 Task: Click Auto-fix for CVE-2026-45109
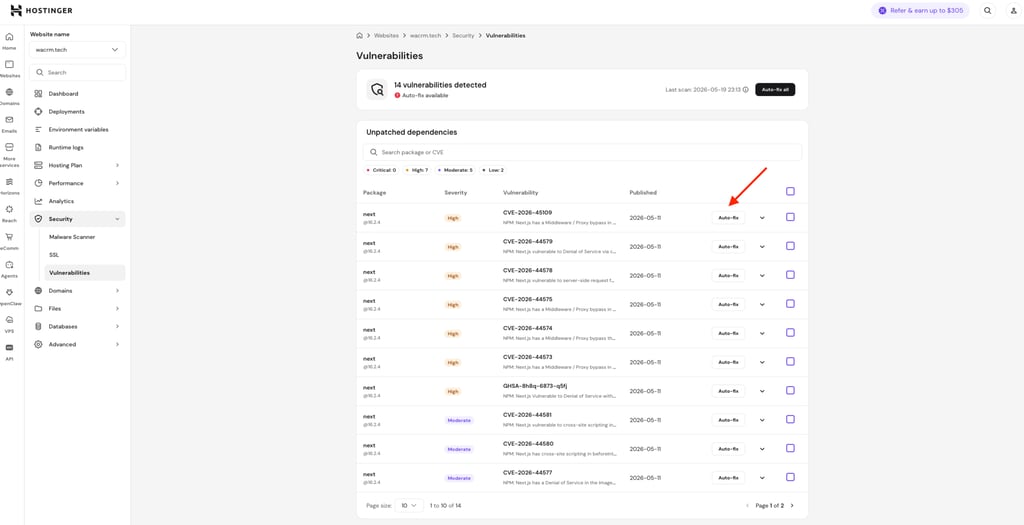coord(728,217)
